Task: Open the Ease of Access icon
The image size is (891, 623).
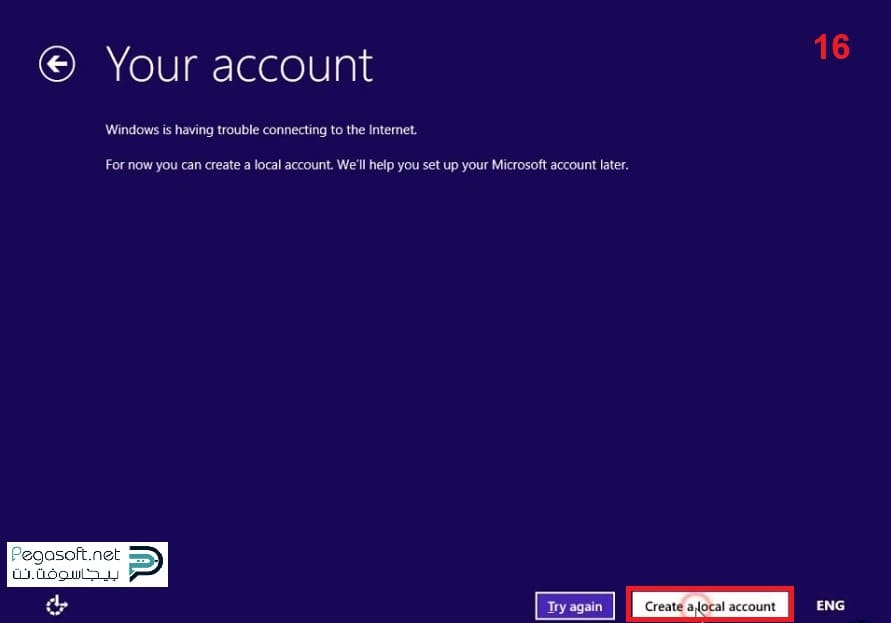Action: (57, 605)
